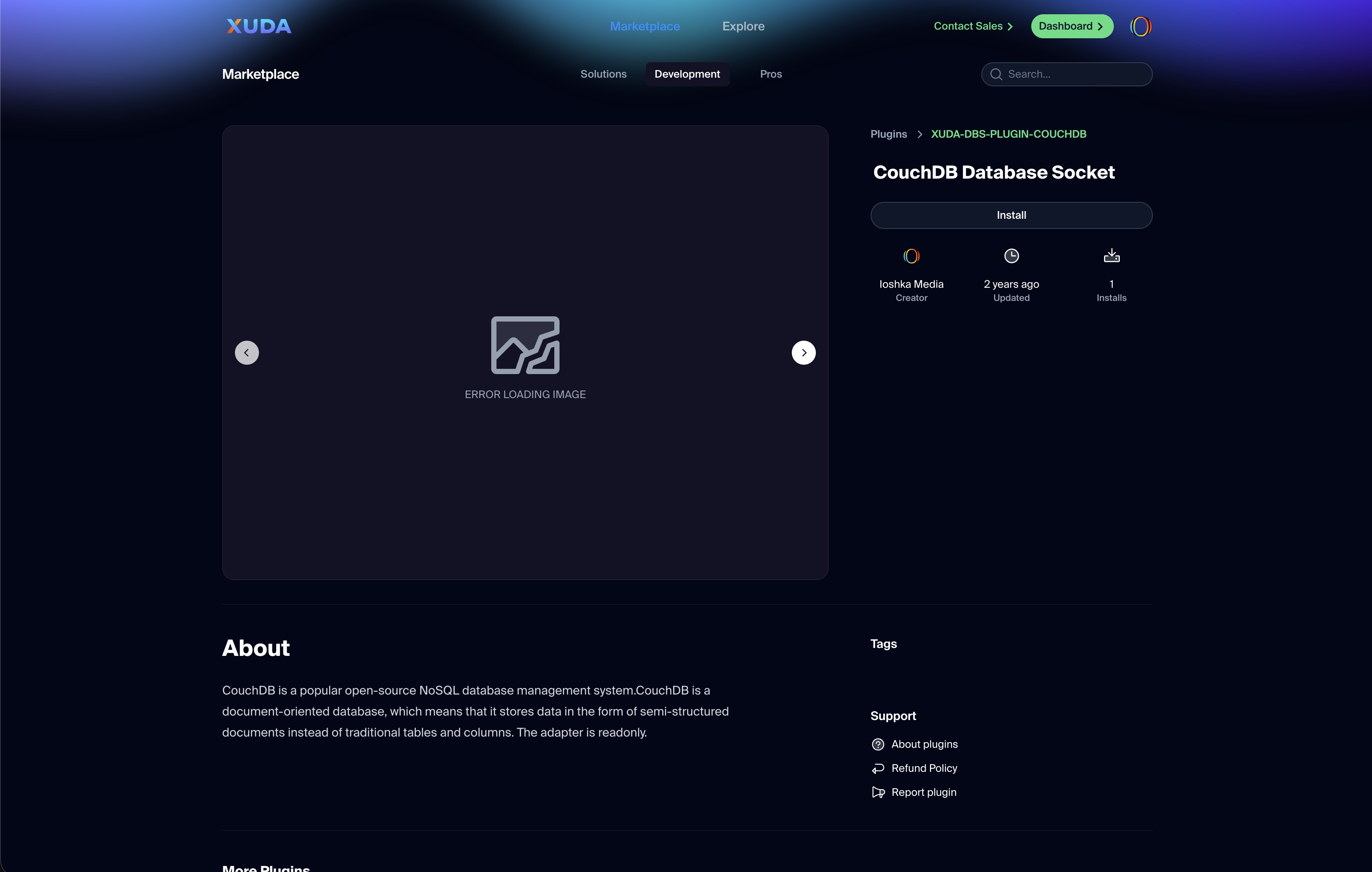Focus the Search input field

tap(1074, 74)
